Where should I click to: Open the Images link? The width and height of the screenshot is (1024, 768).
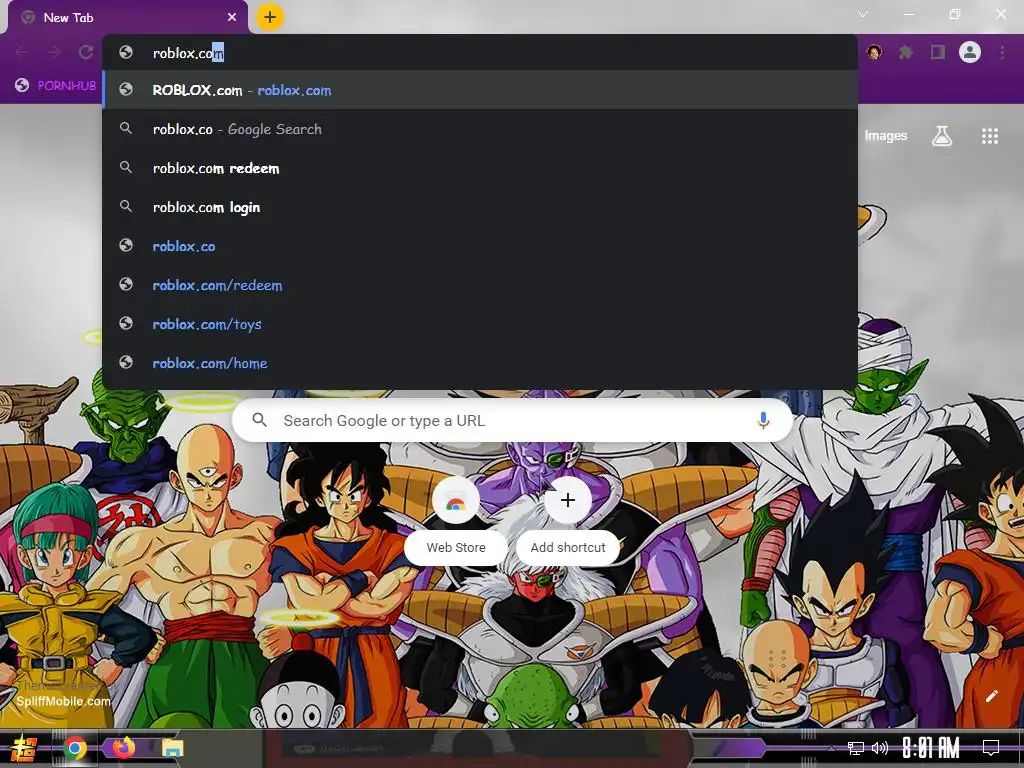[x=886, y=136]
